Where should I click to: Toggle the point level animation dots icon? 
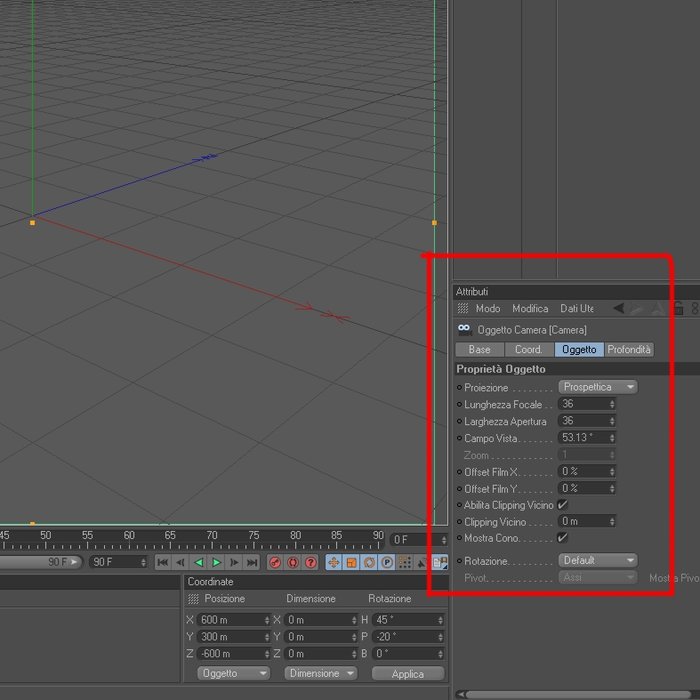click(405, 562)
